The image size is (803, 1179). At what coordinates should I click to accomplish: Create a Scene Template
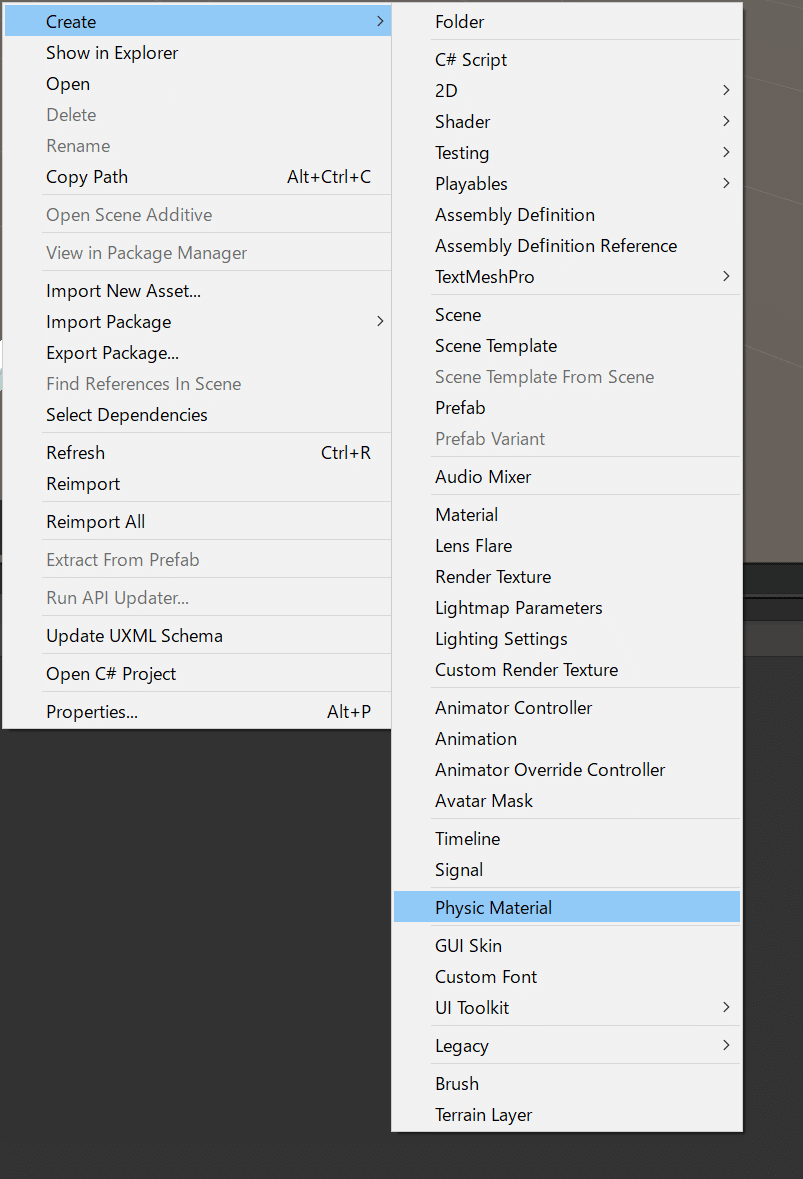pos(567,346)
